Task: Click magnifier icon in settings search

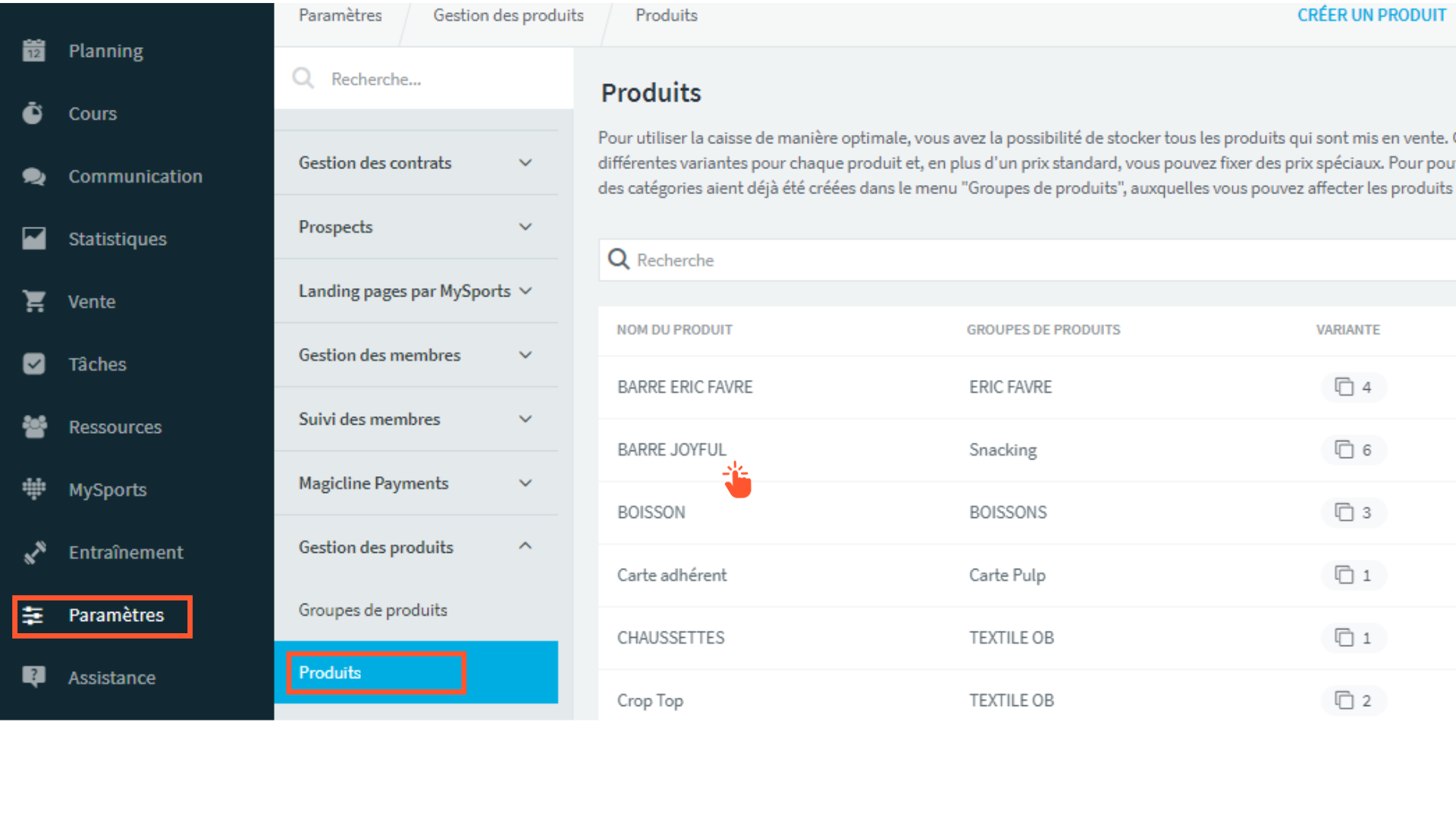Action: [x=303, y=78]
